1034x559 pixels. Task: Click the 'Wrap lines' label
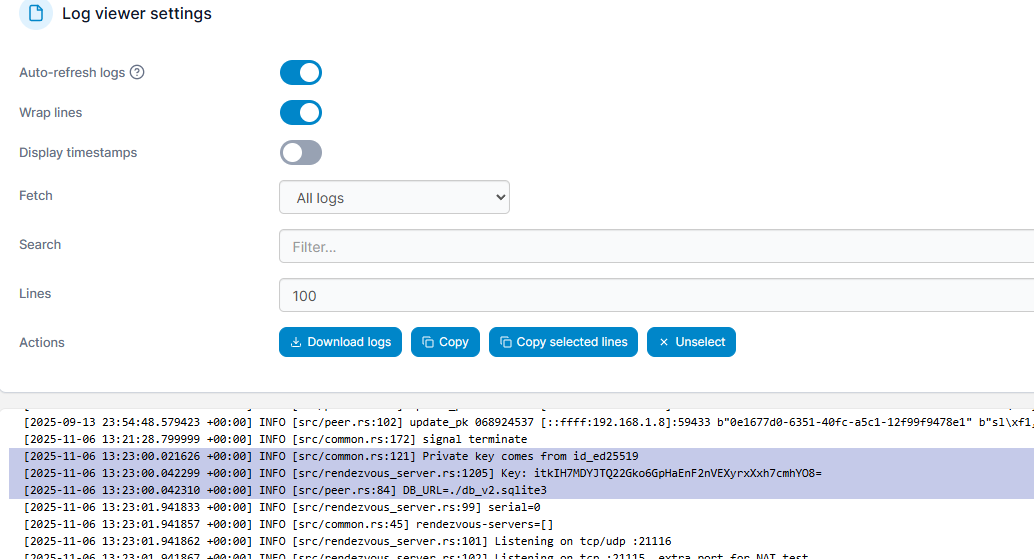[51, 113]
